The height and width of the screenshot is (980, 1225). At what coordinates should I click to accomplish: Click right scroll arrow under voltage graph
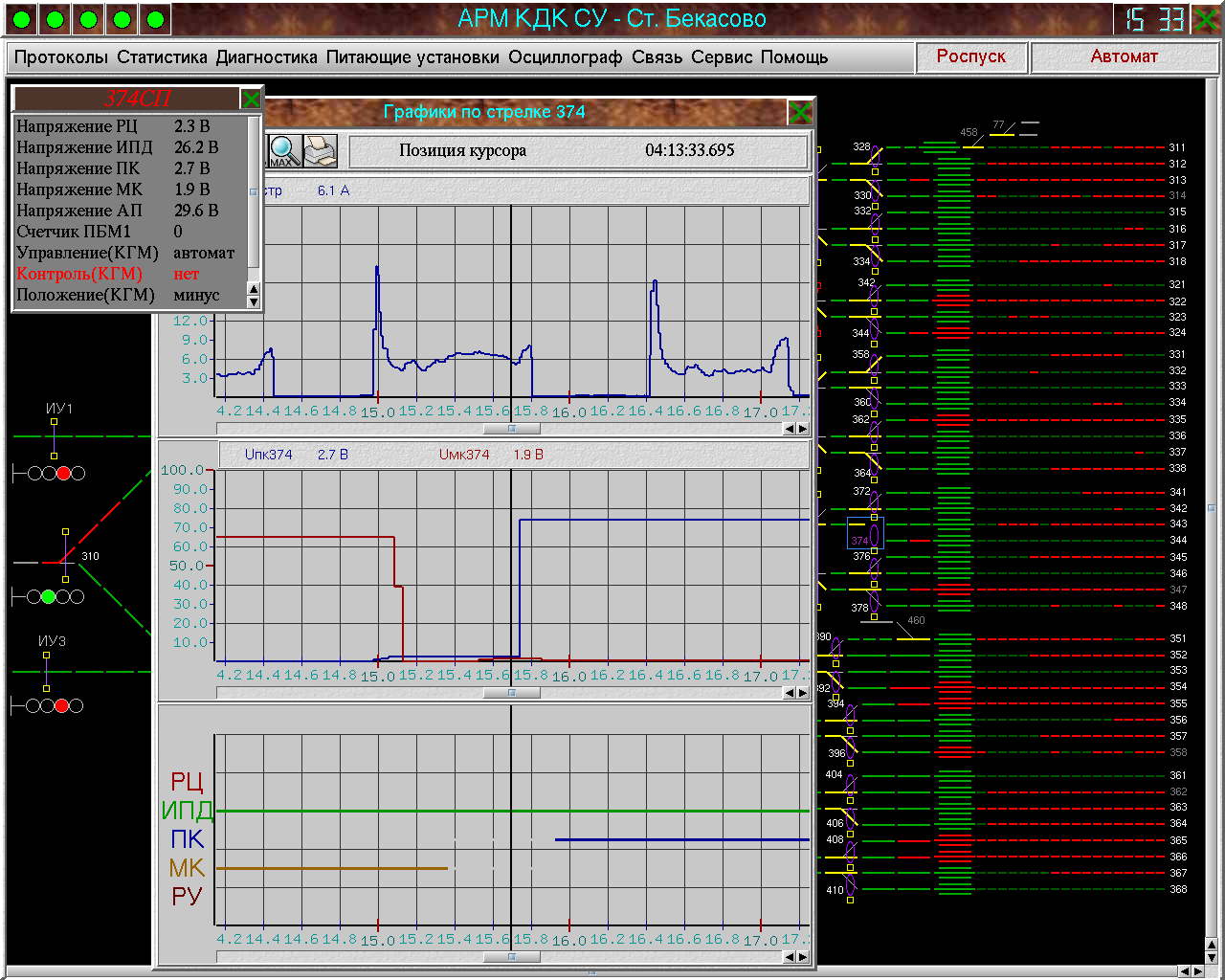(802, 693)
